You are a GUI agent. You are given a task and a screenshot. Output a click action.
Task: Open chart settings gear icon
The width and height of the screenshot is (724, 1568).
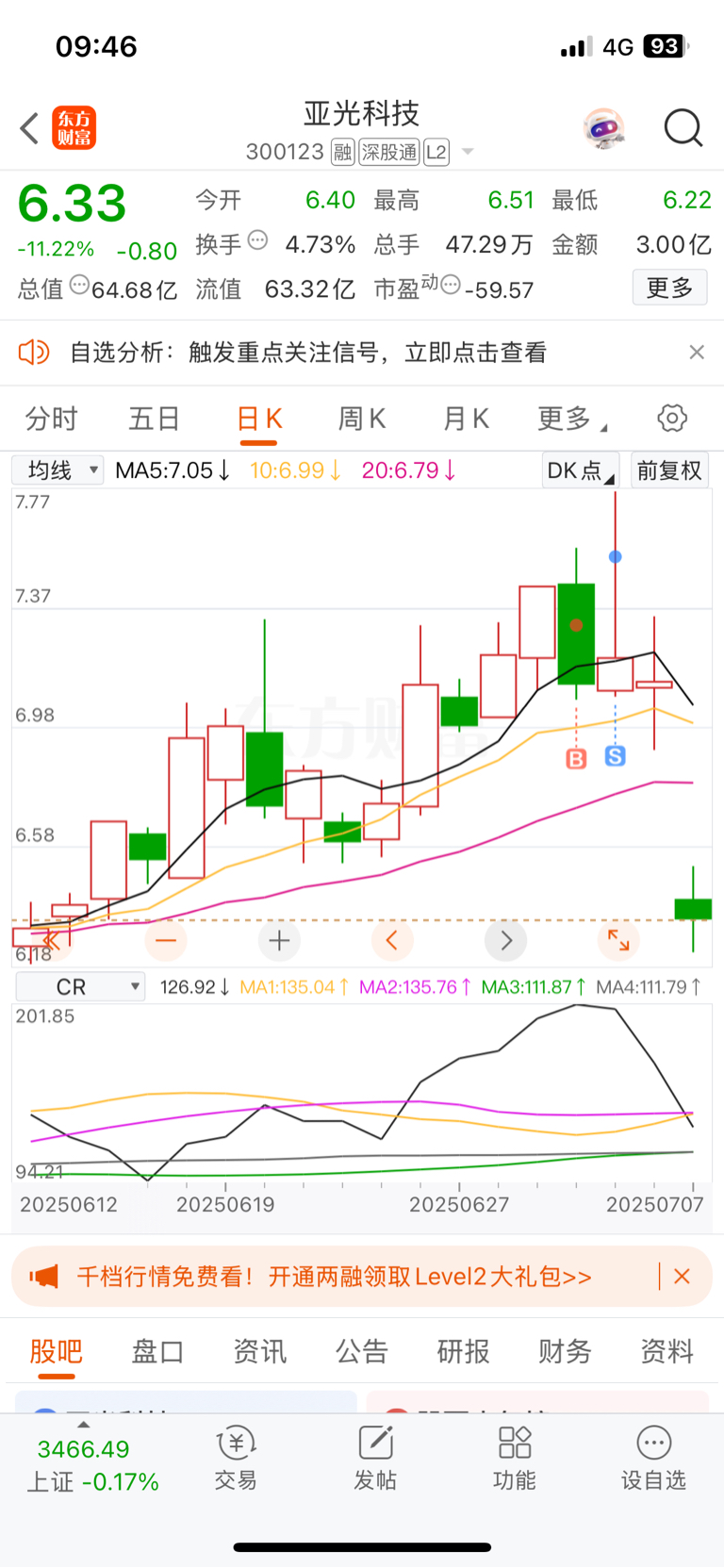(672, 418)
